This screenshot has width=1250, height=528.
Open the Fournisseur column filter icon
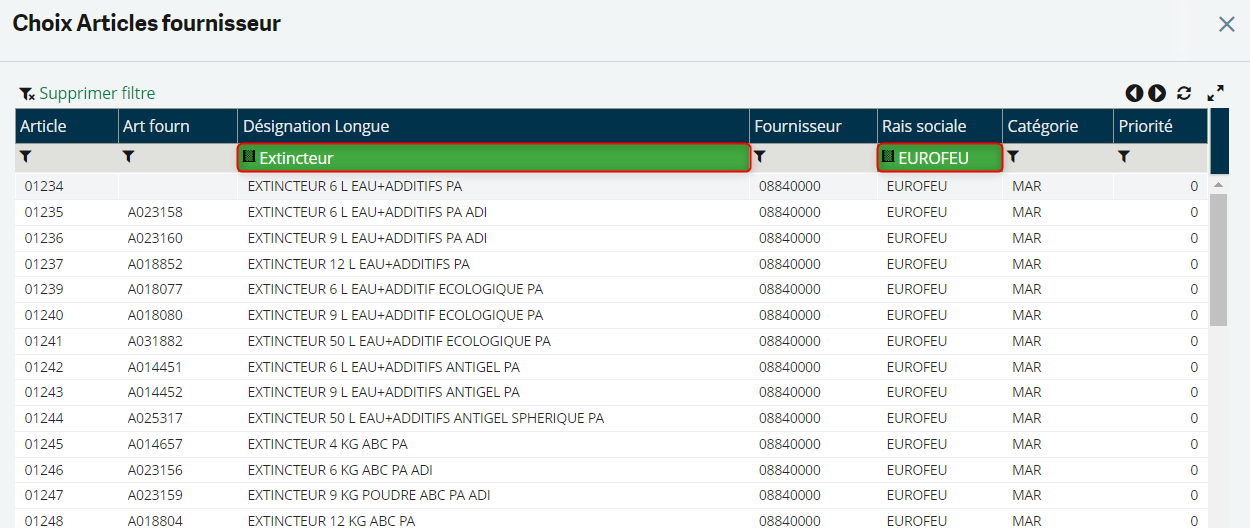click(x=760, y=157)
